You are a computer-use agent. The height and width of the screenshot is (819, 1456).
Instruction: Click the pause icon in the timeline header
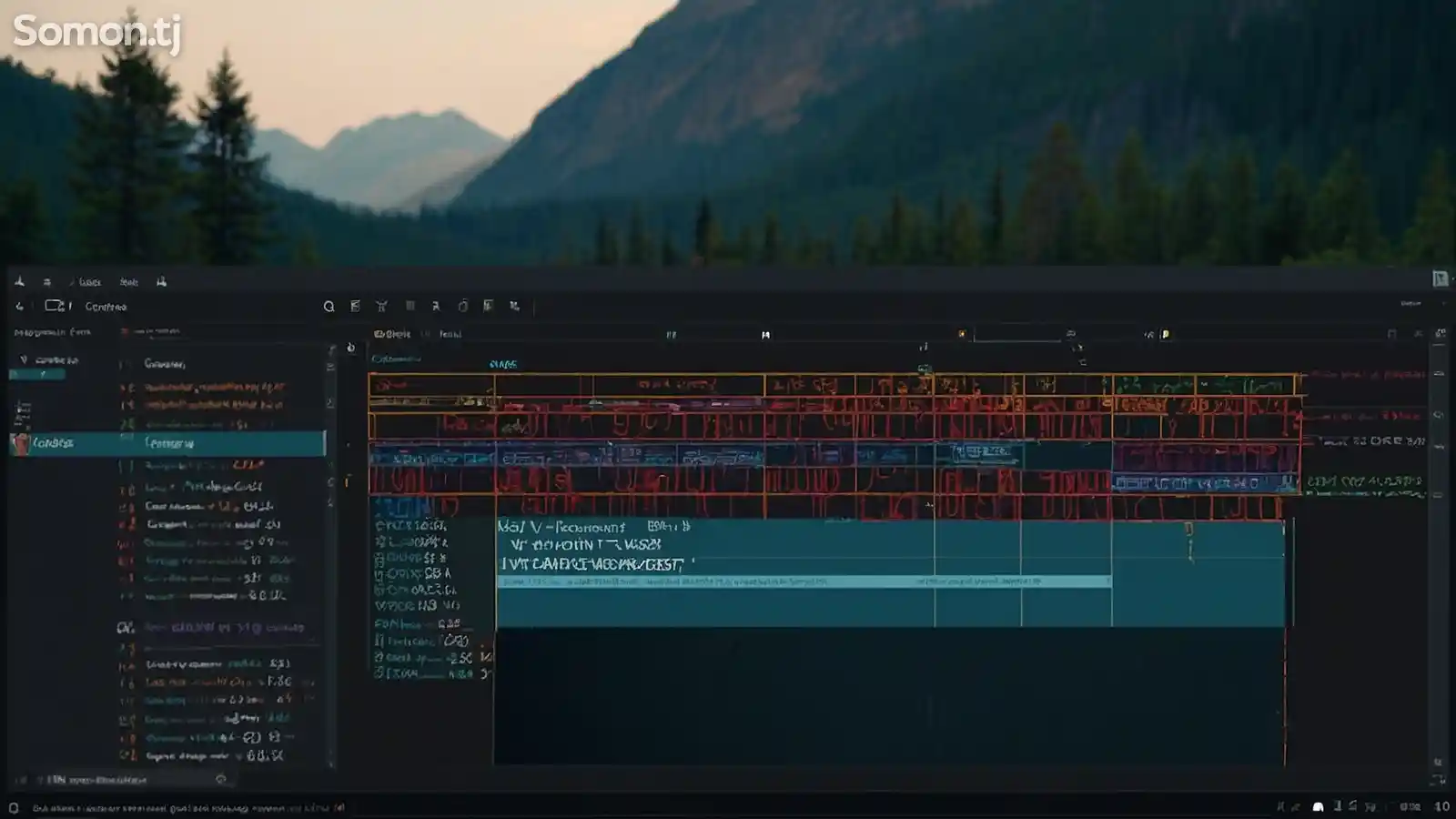coord(672,335)
